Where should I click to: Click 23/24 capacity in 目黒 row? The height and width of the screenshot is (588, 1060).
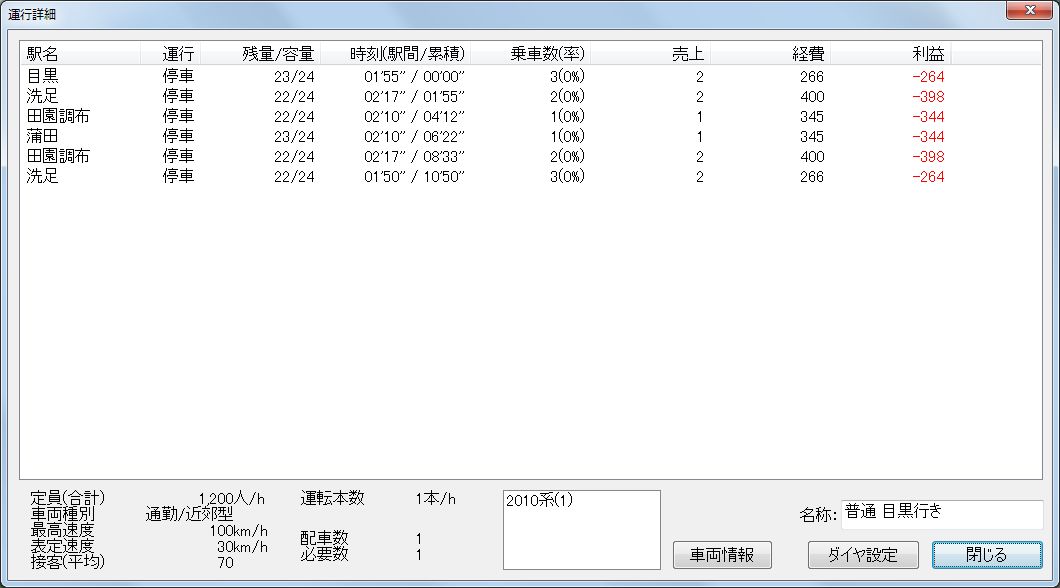294,76
